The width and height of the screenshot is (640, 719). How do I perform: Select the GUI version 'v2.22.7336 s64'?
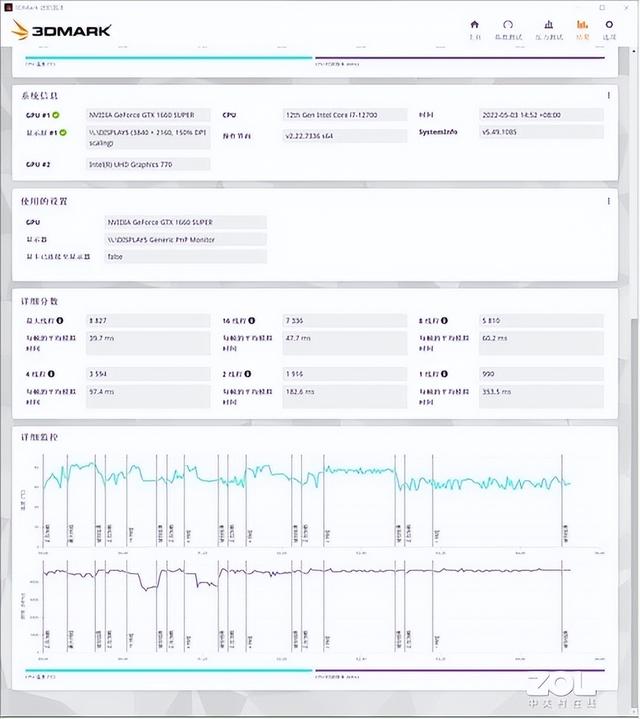345,136
